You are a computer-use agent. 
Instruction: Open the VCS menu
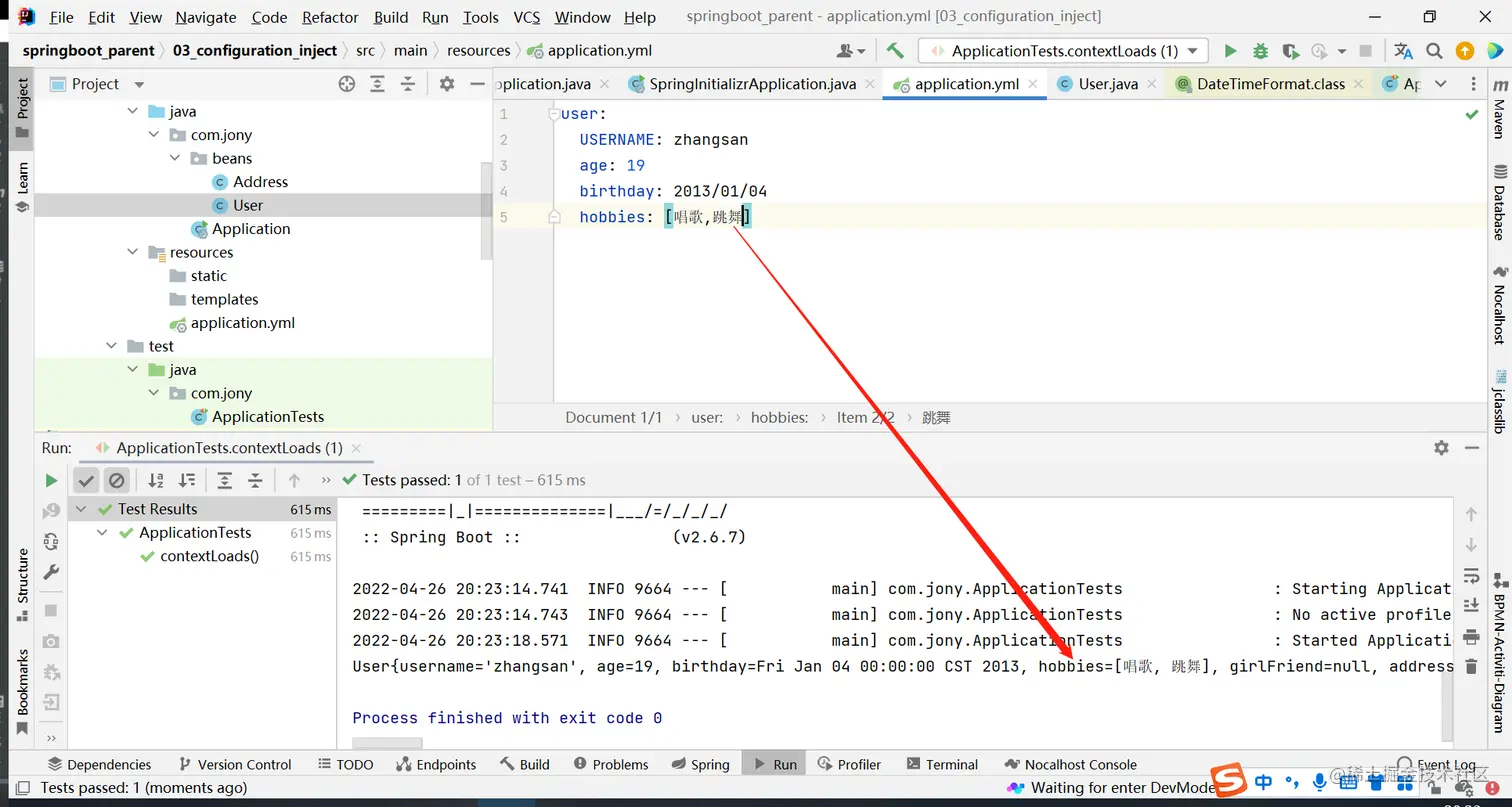527,17
